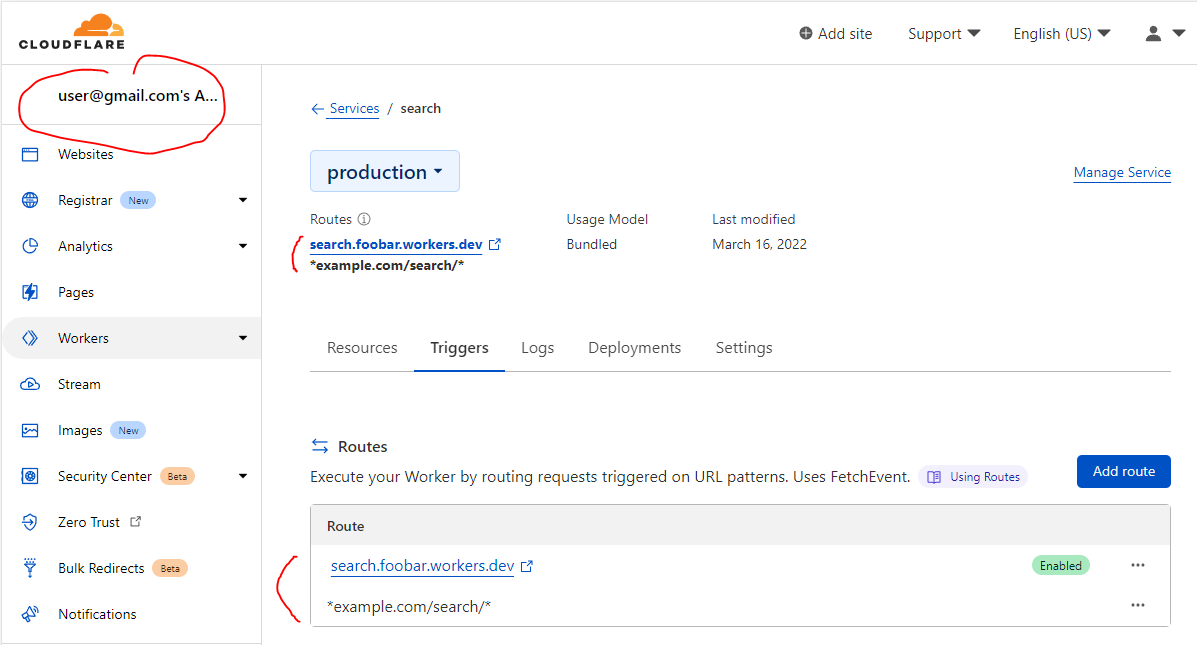Click the Add site text

coord(844,34)
